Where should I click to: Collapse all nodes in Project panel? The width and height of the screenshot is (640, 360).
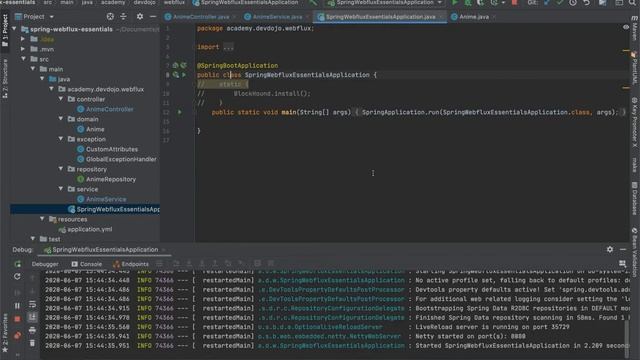(123, 17)
